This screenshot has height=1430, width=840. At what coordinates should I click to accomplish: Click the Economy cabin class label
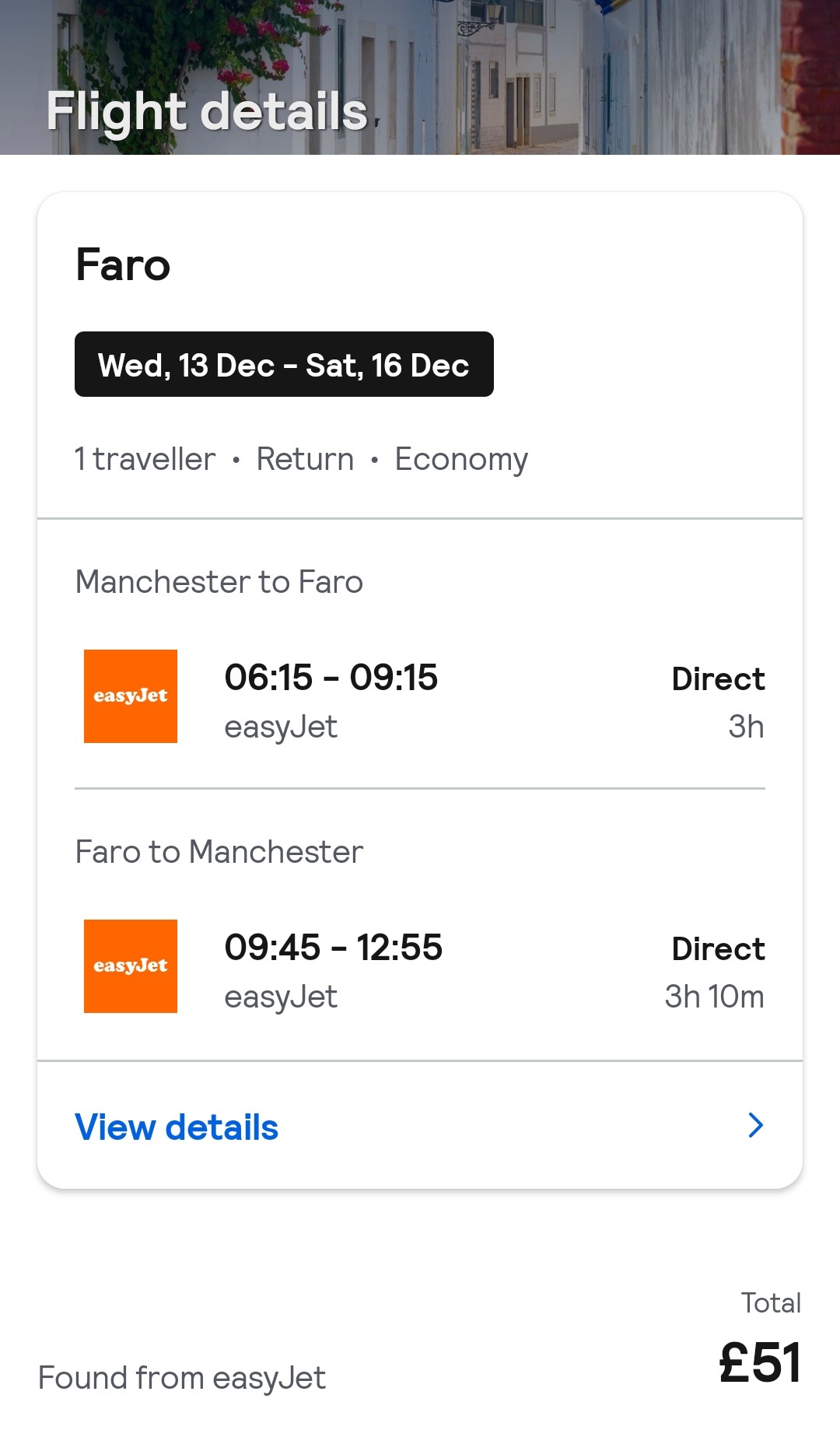[x=461, y=459]
